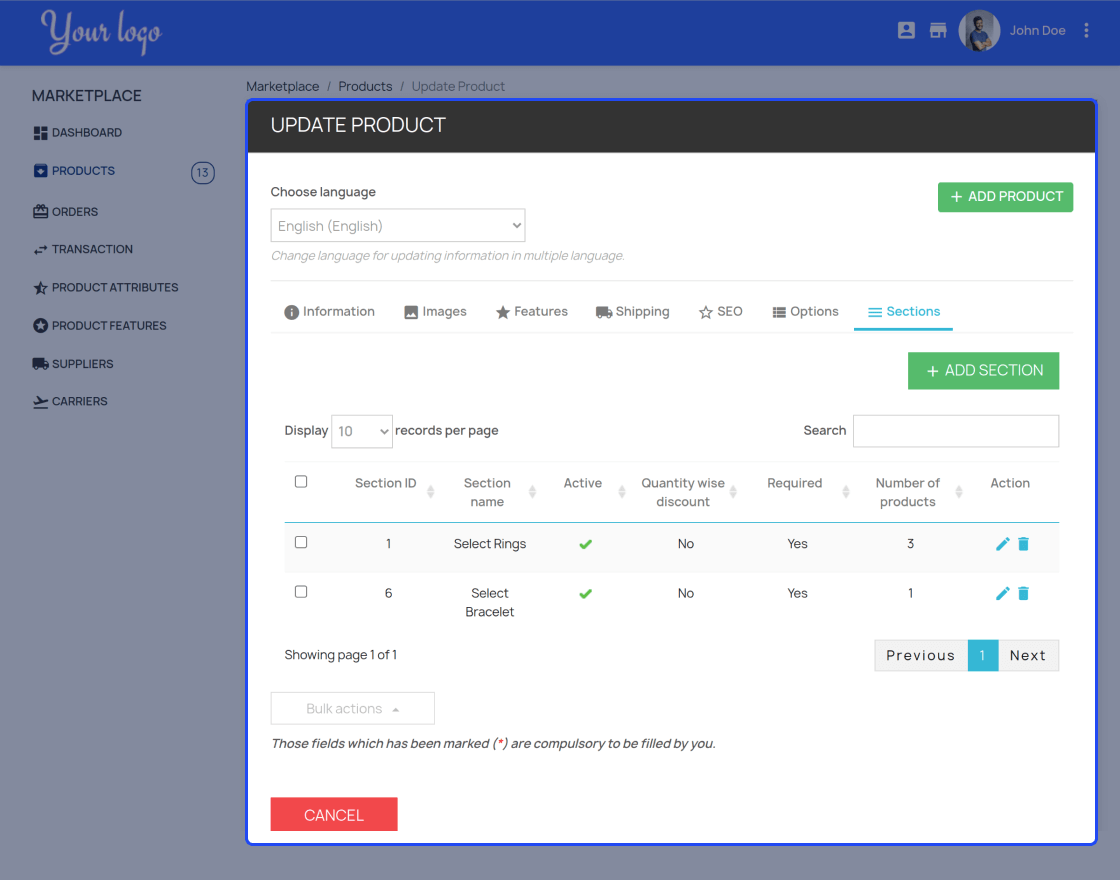Viewport: 1120px width, 880px height.
Task: Switch to the Images tab
Action: (x=435, y=311)
